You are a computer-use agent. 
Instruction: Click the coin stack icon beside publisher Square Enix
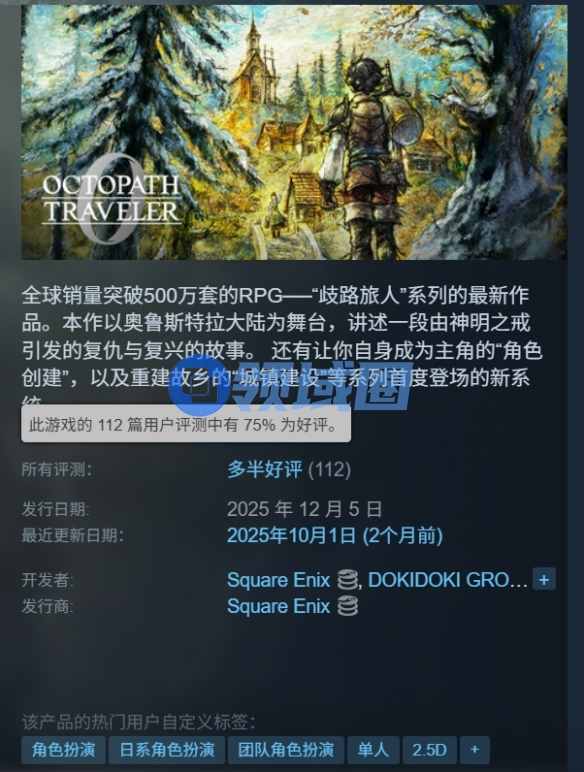click(x=348, y=606)
